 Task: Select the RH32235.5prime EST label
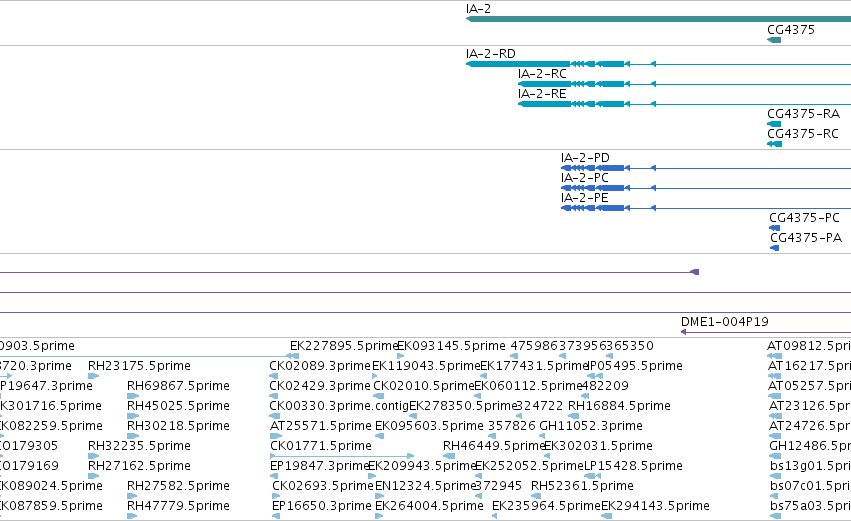point(139,446)
